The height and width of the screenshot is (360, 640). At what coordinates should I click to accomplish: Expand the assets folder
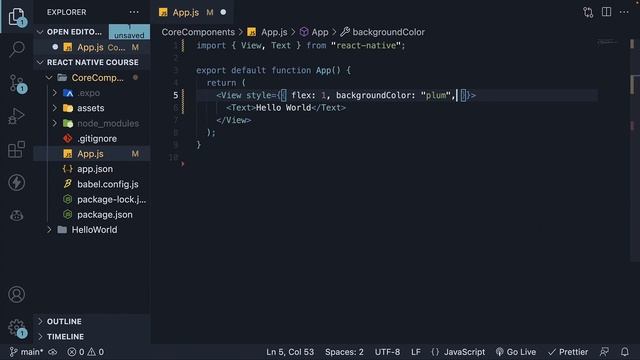(x=55, y=108)
